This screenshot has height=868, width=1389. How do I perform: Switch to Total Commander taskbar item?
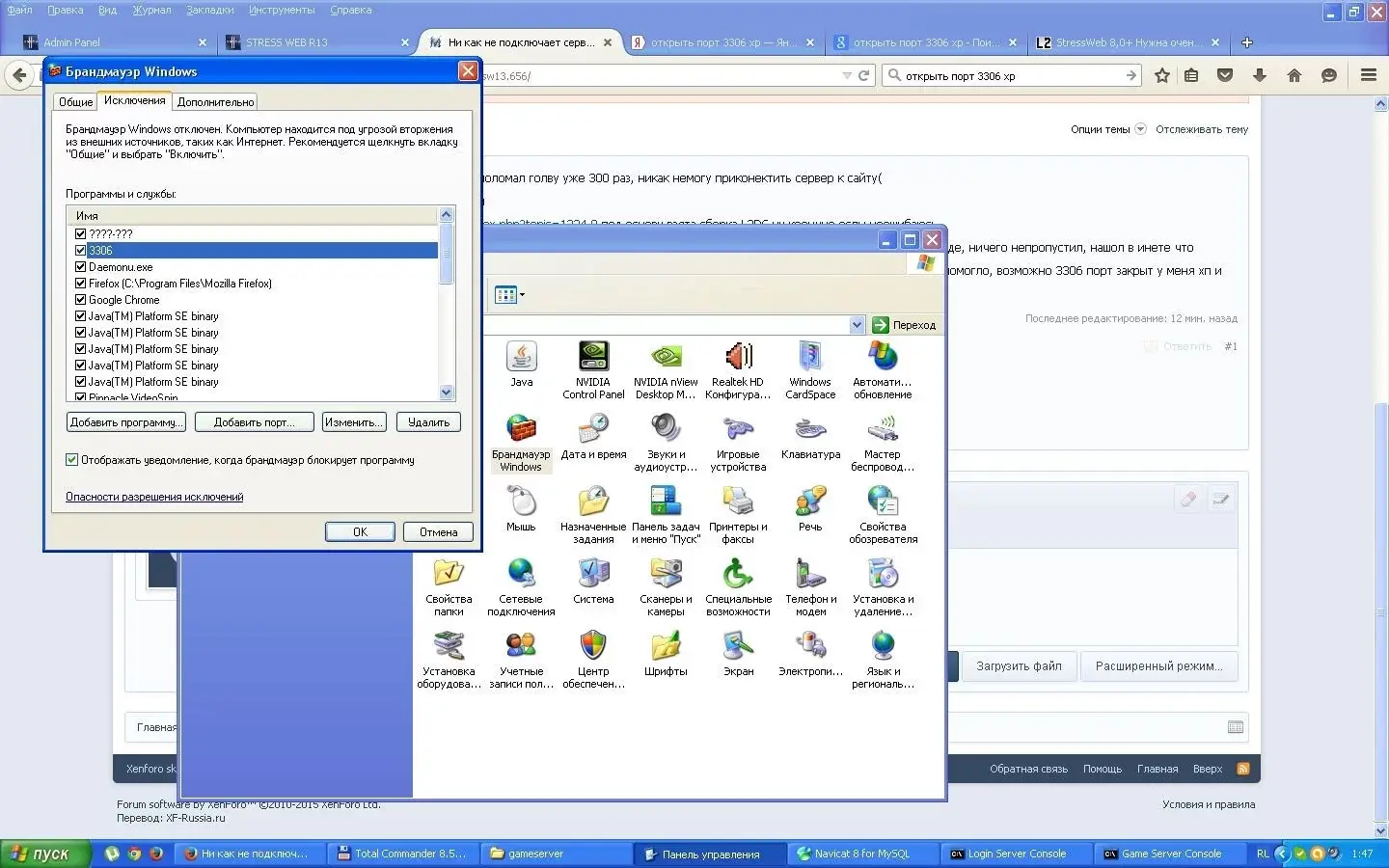401,854
